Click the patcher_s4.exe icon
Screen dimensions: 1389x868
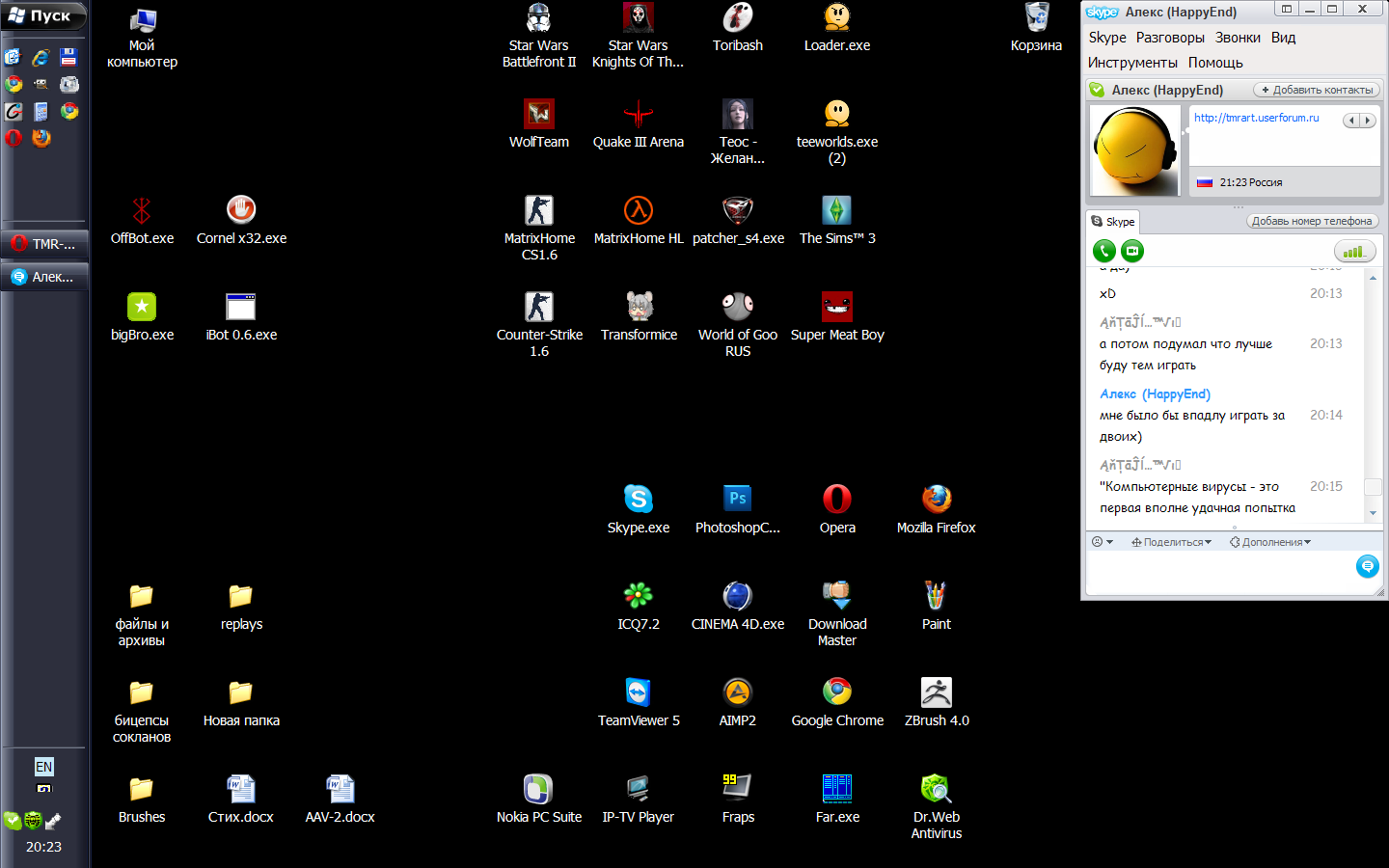pyautogui.click(x=738, y=221)
